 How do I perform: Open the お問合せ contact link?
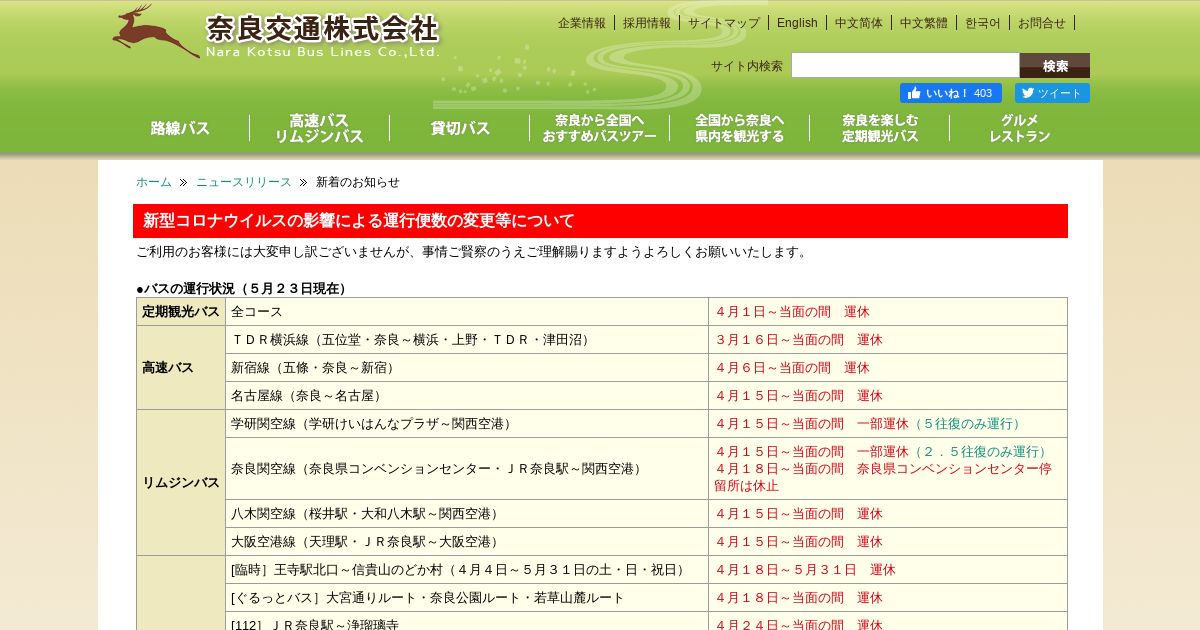(x=1042, y=23)
